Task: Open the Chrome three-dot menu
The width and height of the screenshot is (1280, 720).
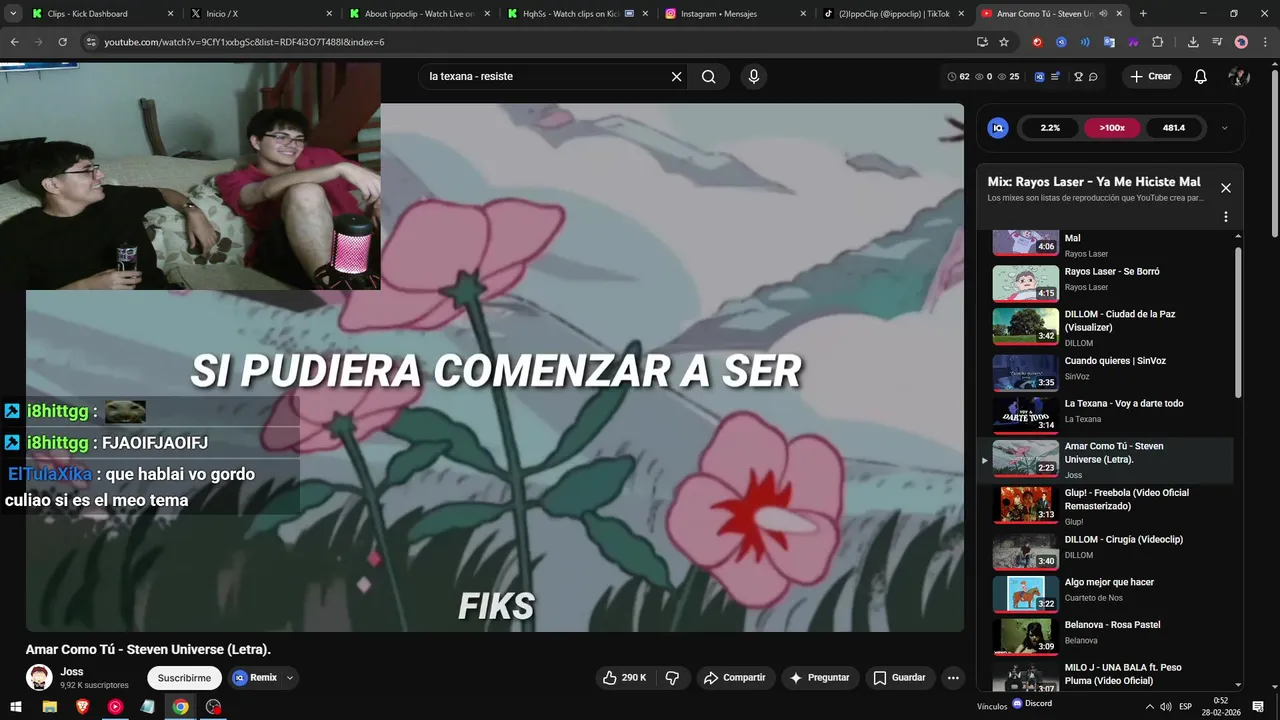Action: coord(1265,42)
